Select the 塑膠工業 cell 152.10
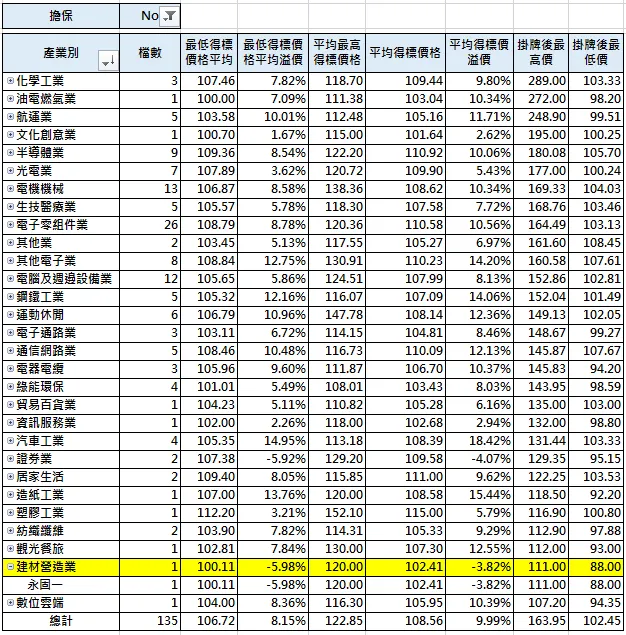 click(337, 513)
